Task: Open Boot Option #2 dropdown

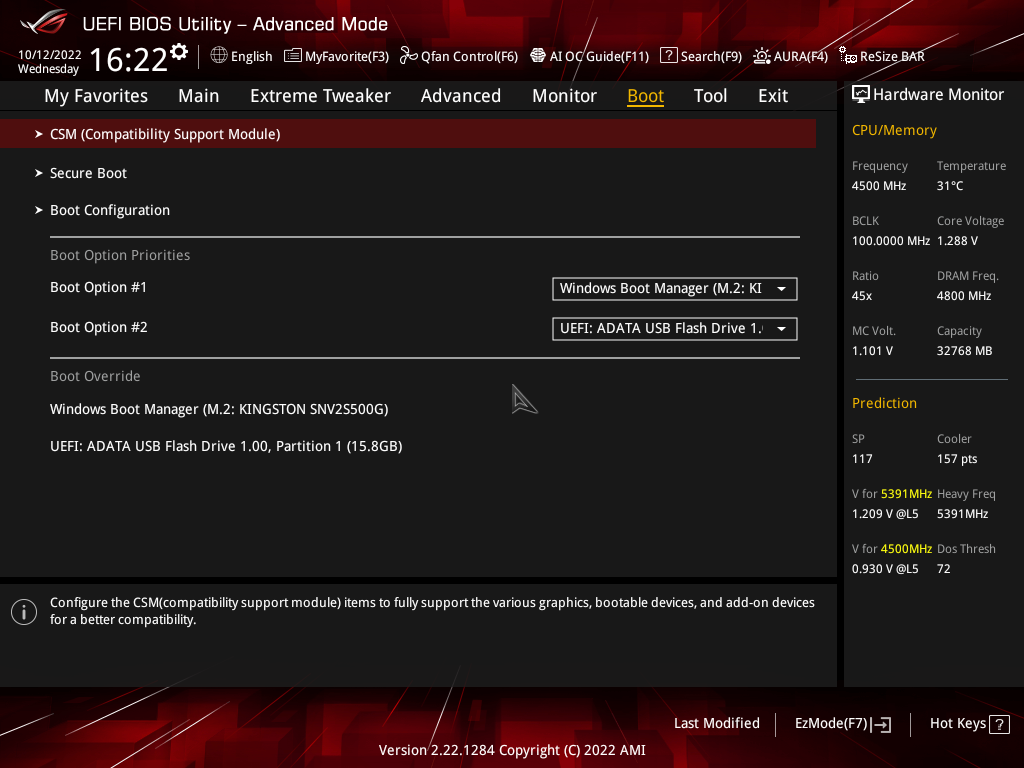Action: [675, 328]
